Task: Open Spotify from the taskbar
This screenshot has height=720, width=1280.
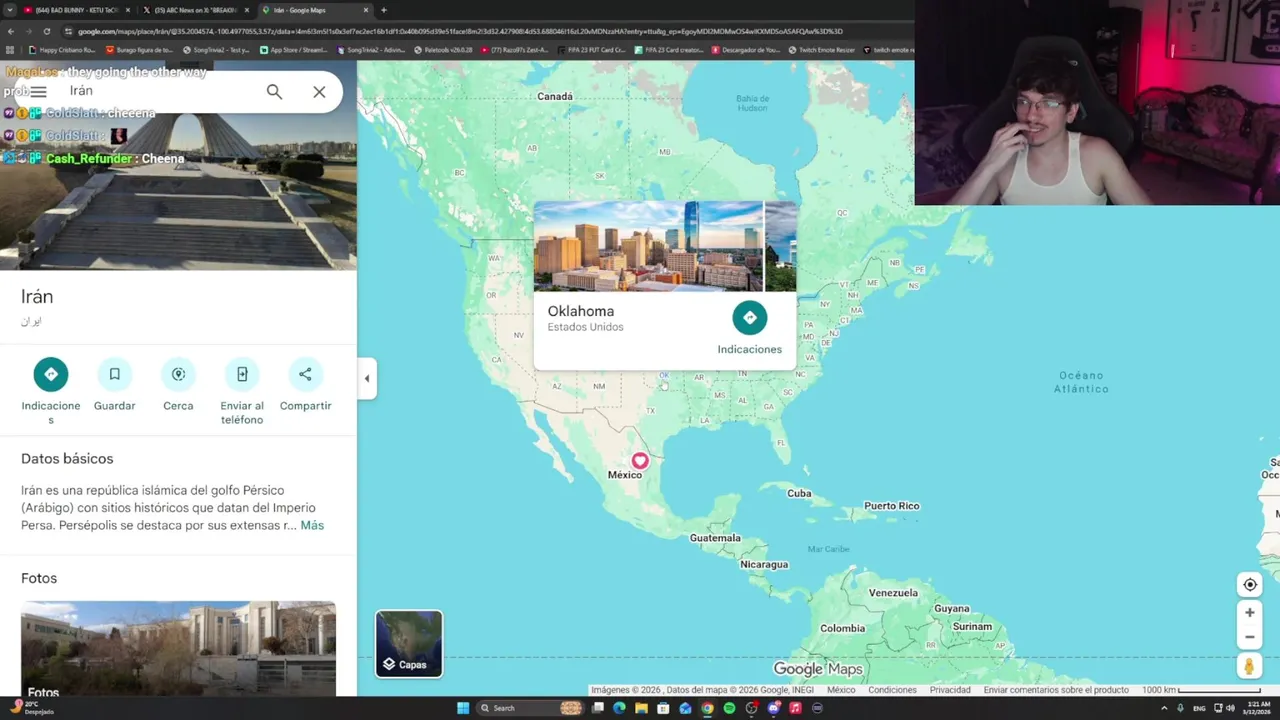Action: (x=729, y=708)
